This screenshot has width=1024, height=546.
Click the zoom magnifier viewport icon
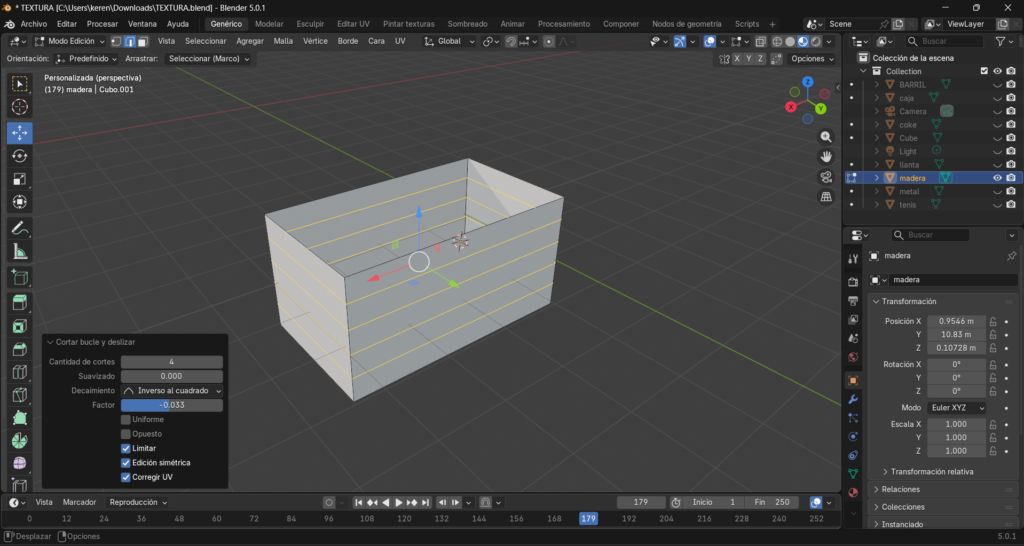826,136
